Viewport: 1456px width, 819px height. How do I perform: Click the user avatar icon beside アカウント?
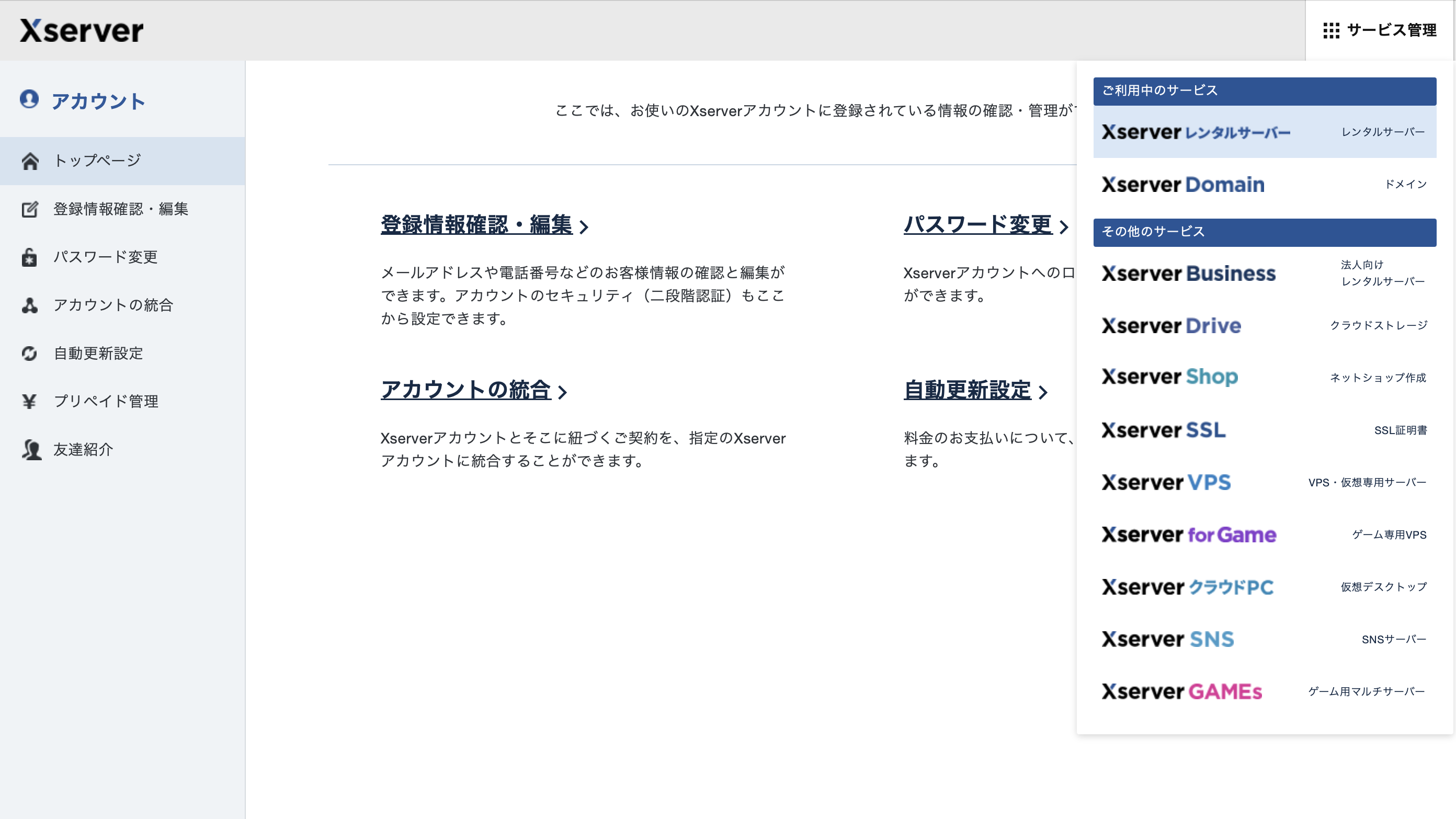[x=29, y=99]
